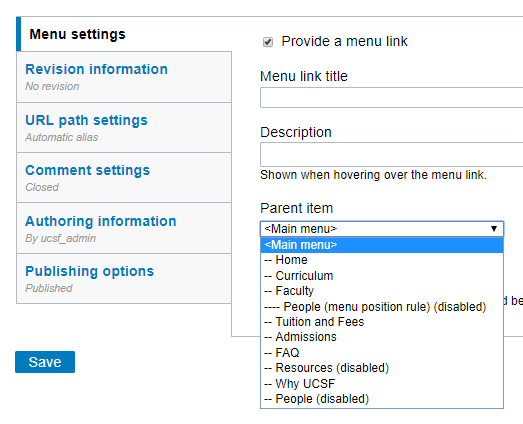
Task: Click the Save button
Action: tap(45, 362)
